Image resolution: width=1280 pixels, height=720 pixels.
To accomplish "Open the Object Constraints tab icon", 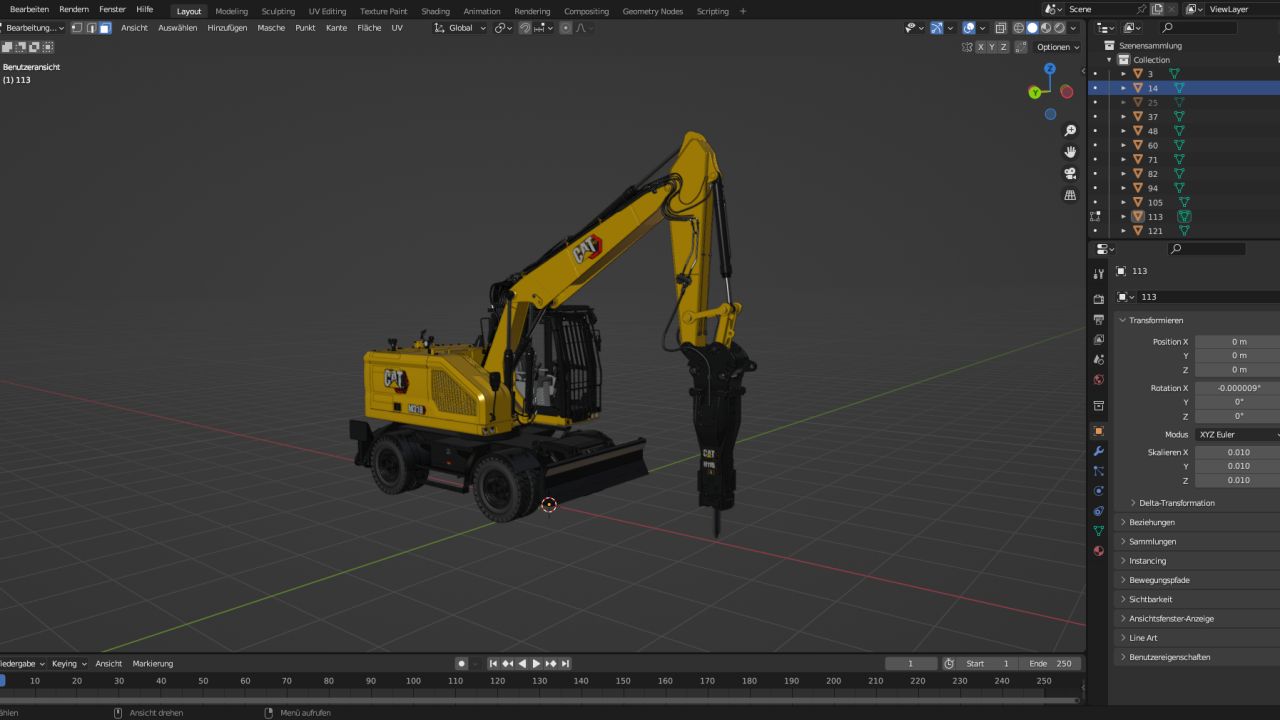I will pos(1099,511).
